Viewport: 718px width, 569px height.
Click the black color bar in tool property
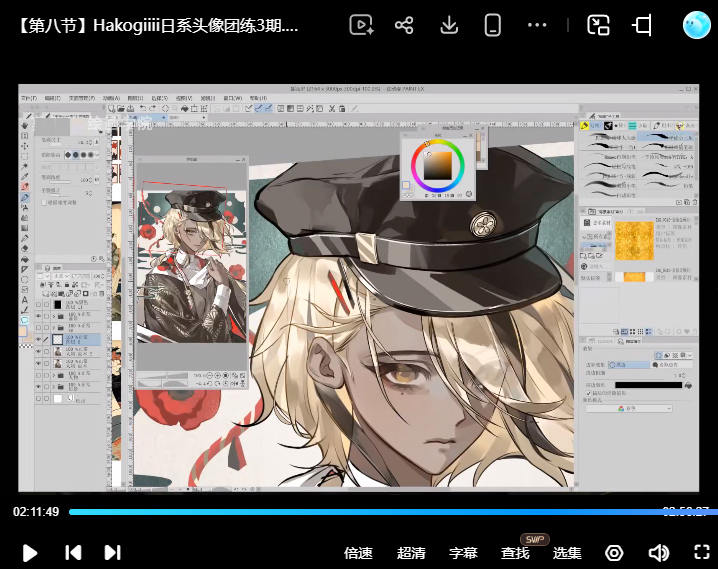pyautogui.click(x=648, y=385)
